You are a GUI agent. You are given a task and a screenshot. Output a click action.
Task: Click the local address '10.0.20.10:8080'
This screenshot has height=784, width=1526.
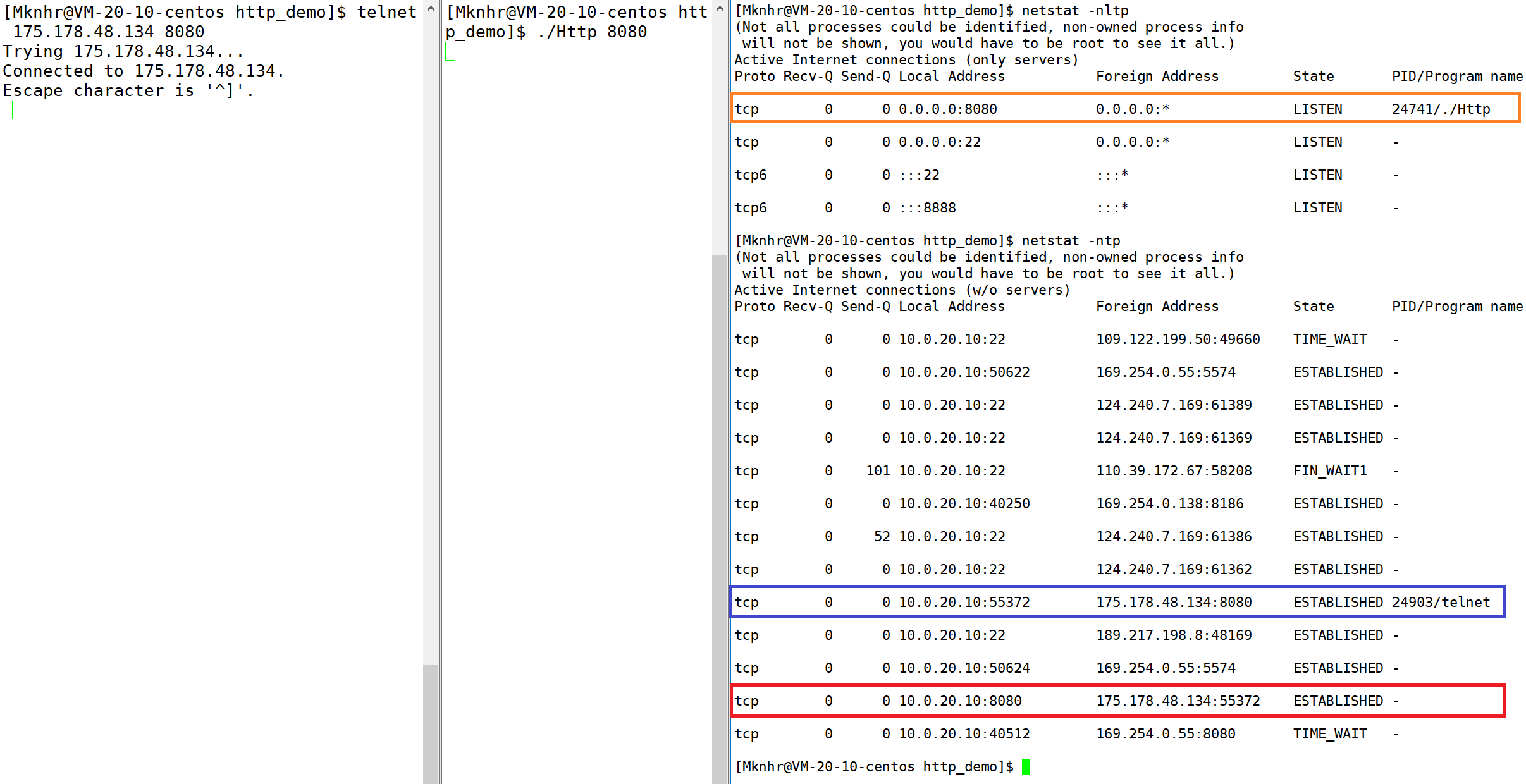[x=960, y=701]
